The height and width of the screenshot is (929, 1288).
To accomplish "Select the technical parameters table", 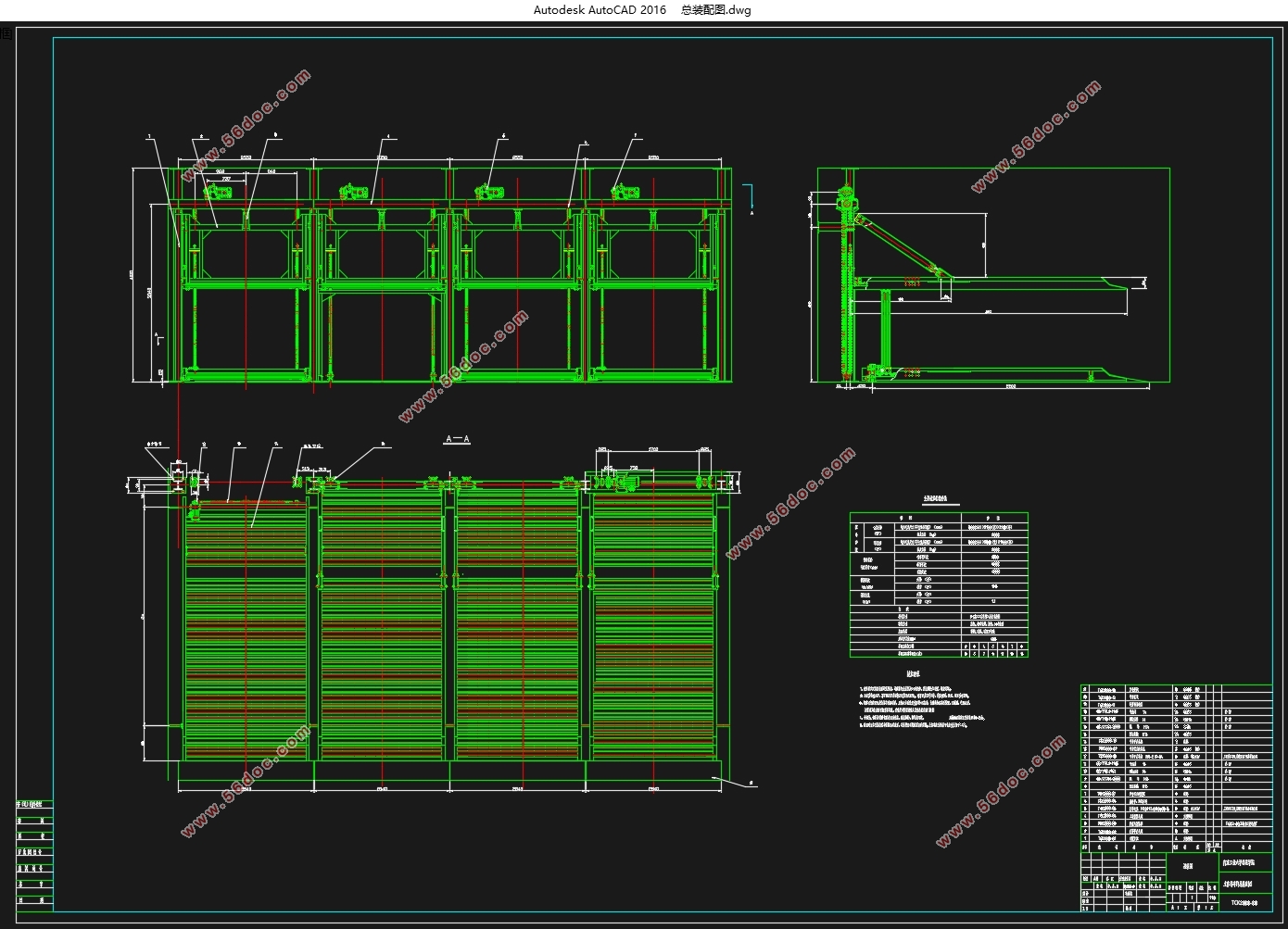I will pyautogui.click(x=938, y=584).
